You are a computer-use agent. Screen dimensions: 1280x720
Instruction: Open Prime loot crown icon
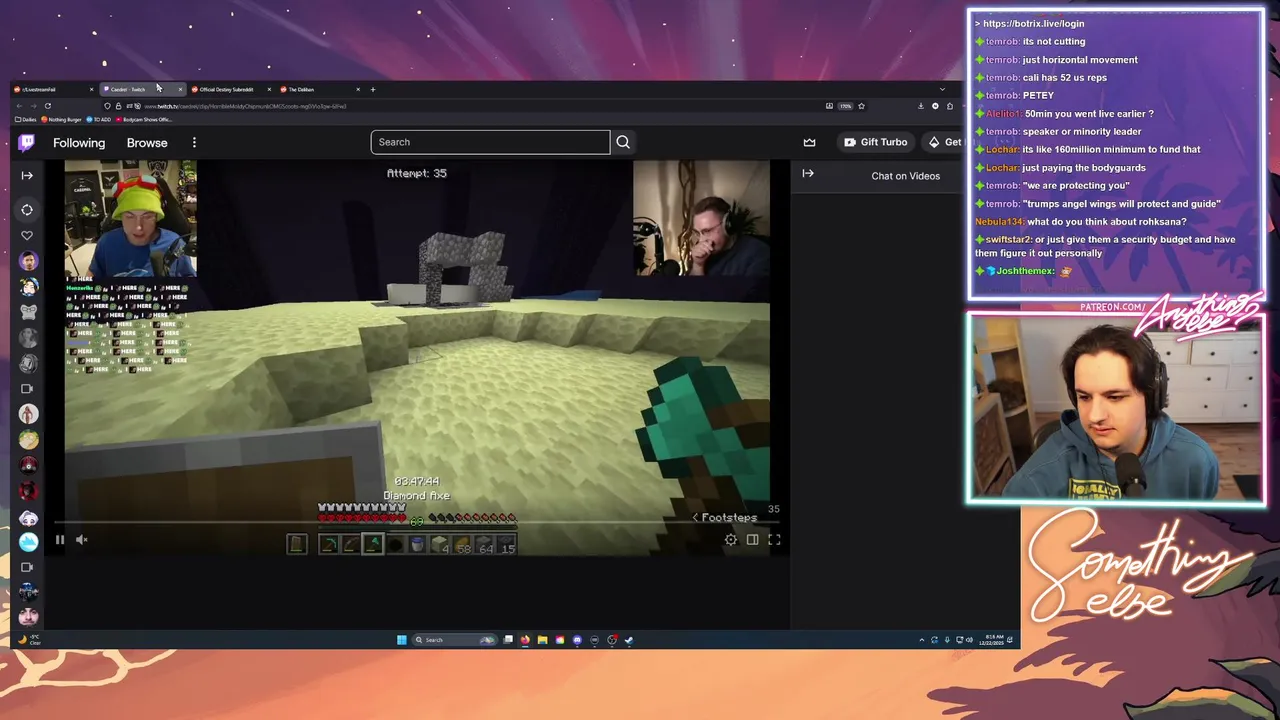(809, 142)
